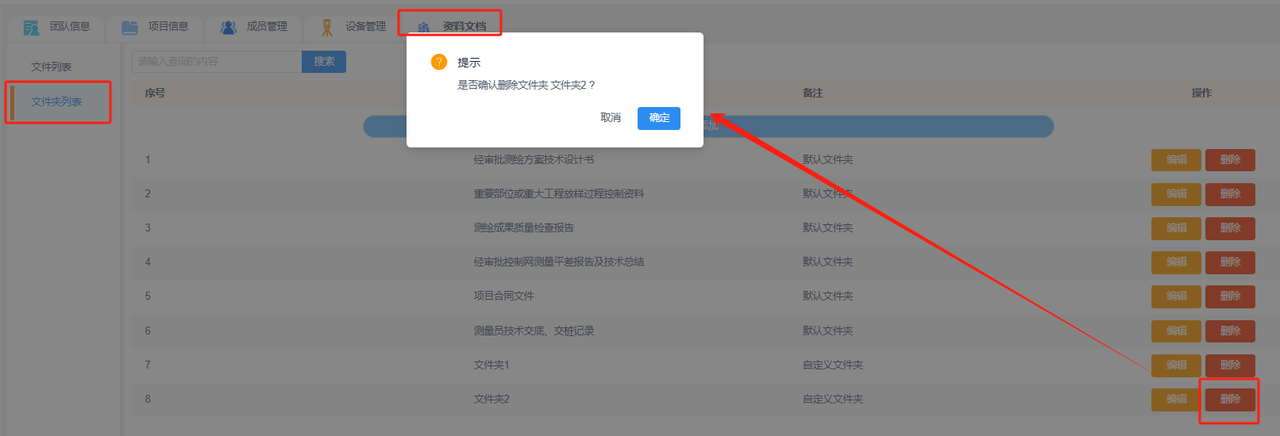This screenshot has width=1280, height=436.
Task: Delete the 文件夹1 row
Action: coord(1229,365)
